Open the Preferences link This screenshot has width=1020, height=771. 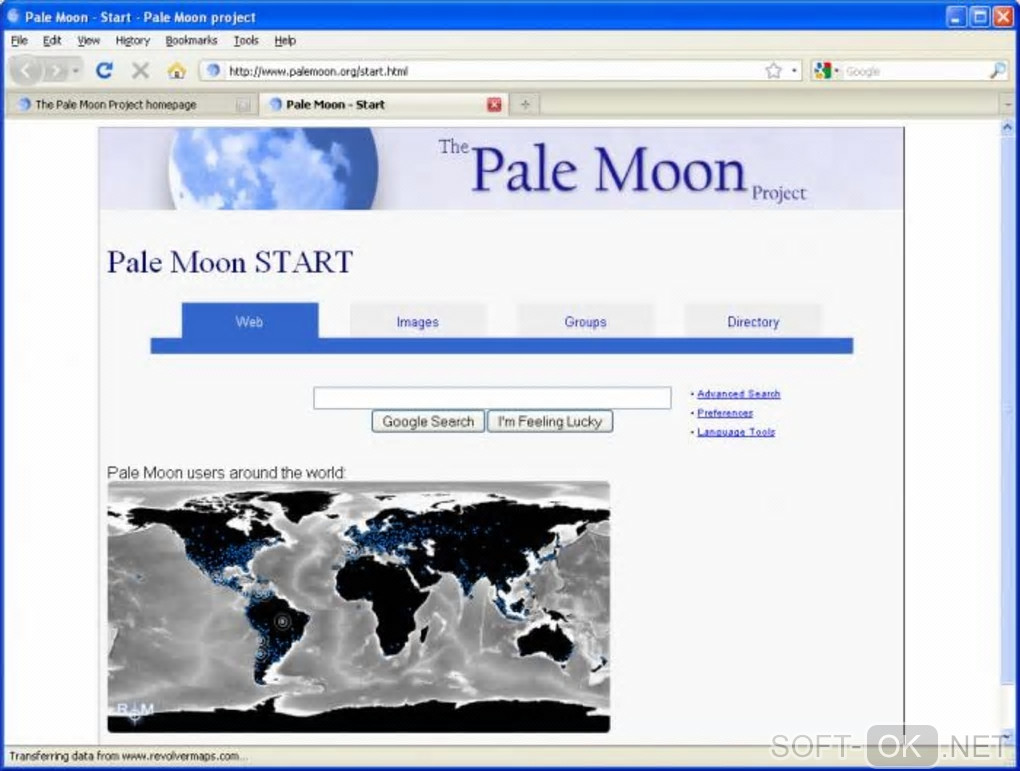click(725, 413)
